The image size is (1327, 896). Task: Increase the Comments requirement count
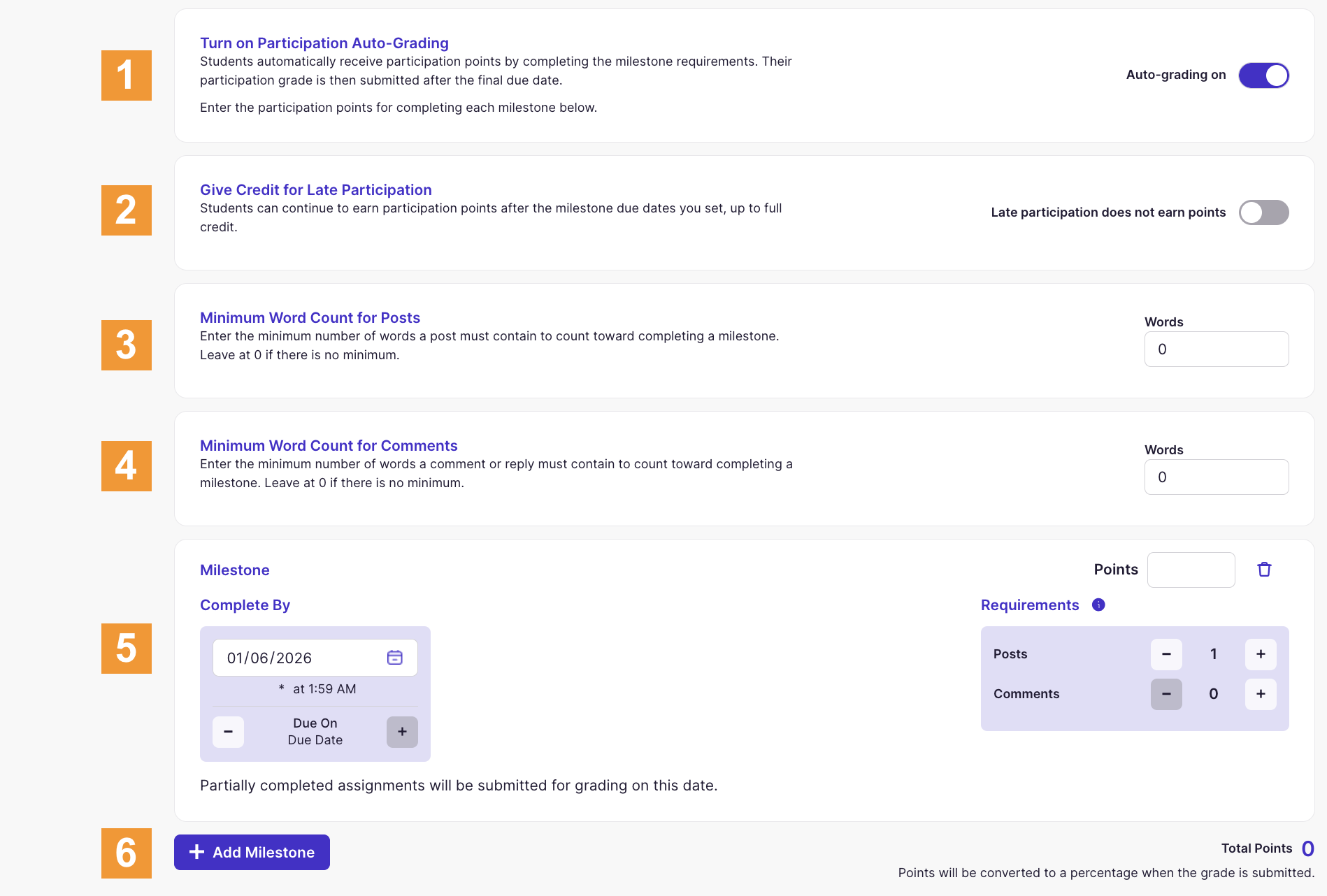[1261, 694]
